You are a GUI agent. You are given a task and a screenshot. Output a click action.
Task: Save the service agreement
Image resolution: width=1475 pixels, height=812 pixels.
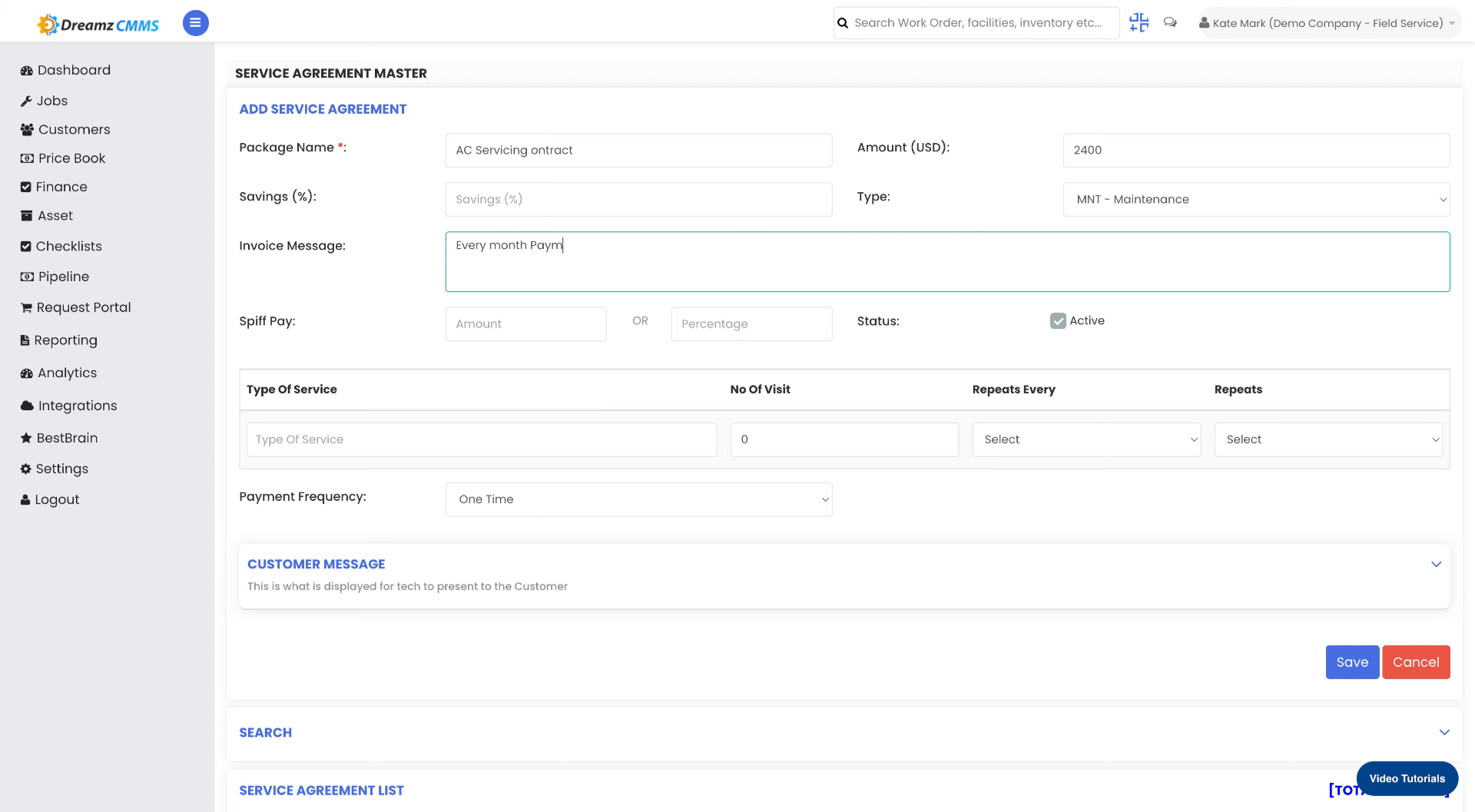[1351, 661]
